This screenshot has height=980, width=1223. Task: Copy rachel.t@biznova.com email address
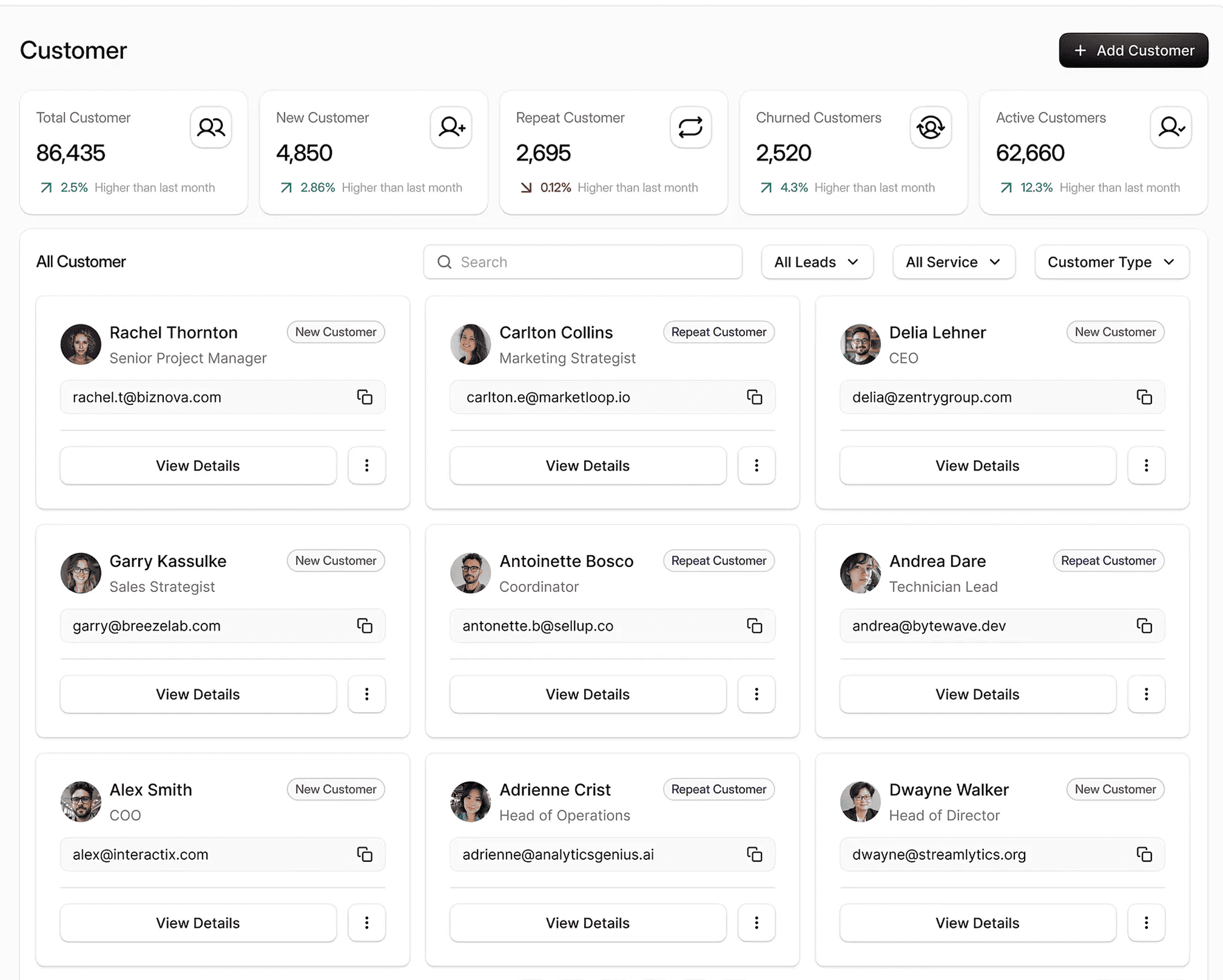pos(365,397)
